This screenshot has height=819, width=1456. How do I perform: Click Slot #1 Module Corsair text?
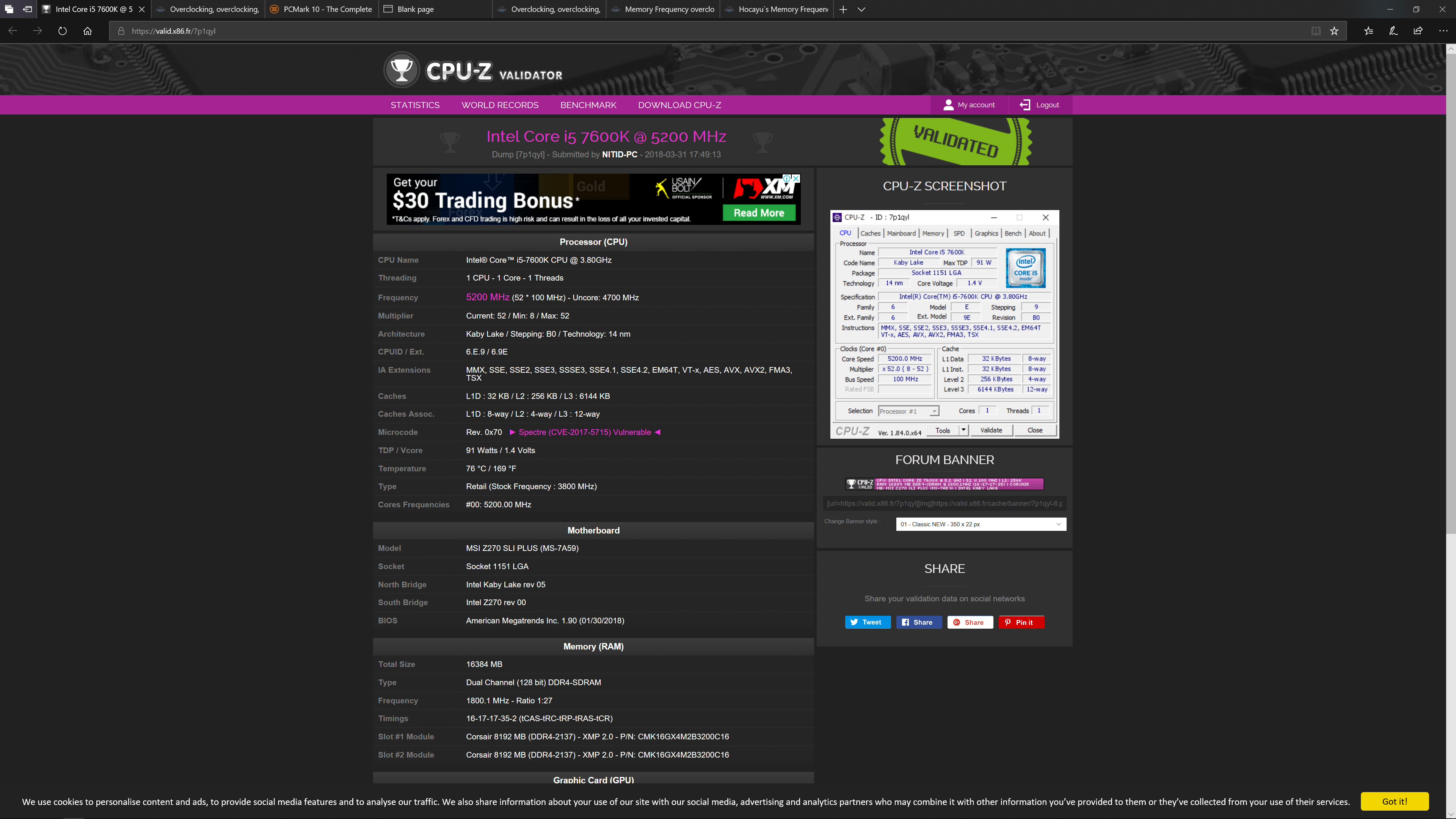point(597,736)
